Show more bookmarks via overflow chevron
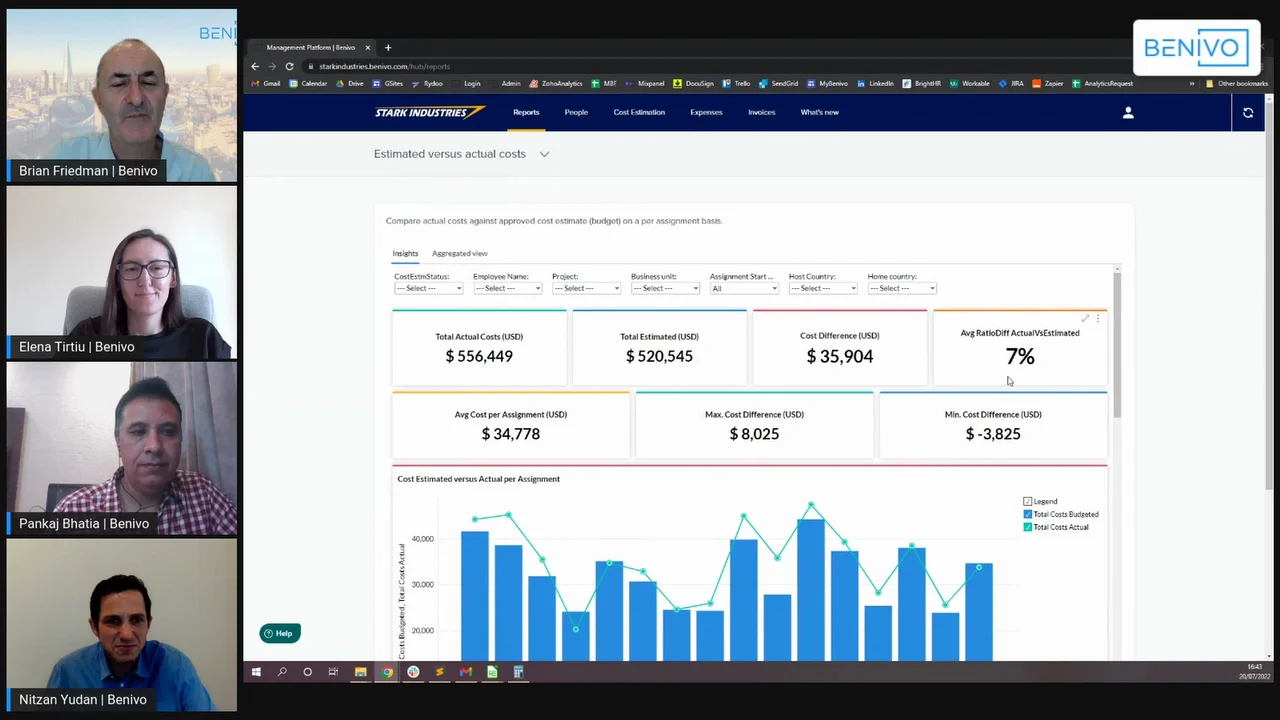 pos(1191,84)
